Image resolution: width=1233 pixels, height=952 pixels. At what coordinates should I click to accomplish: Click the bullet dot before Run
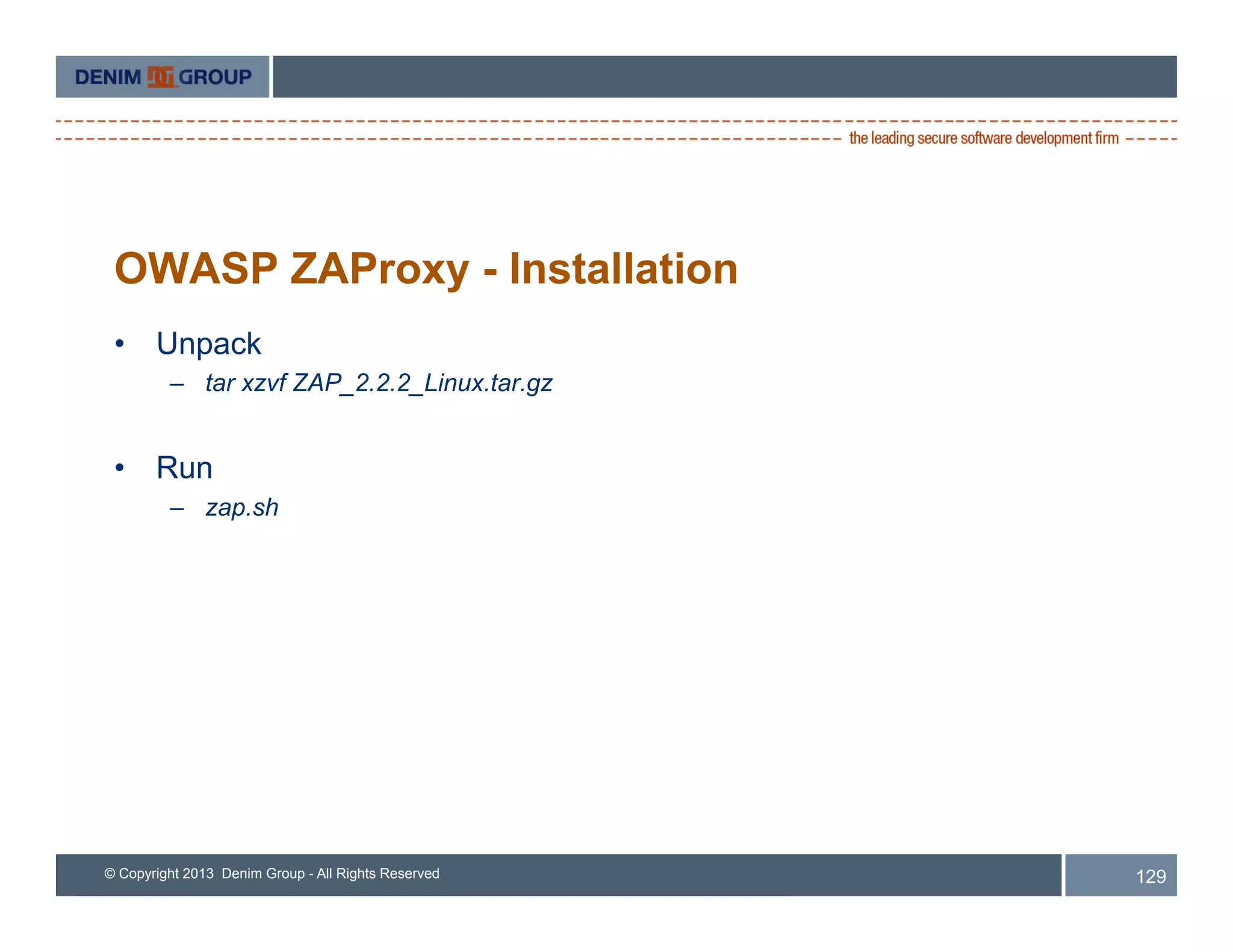coord(120,468)
